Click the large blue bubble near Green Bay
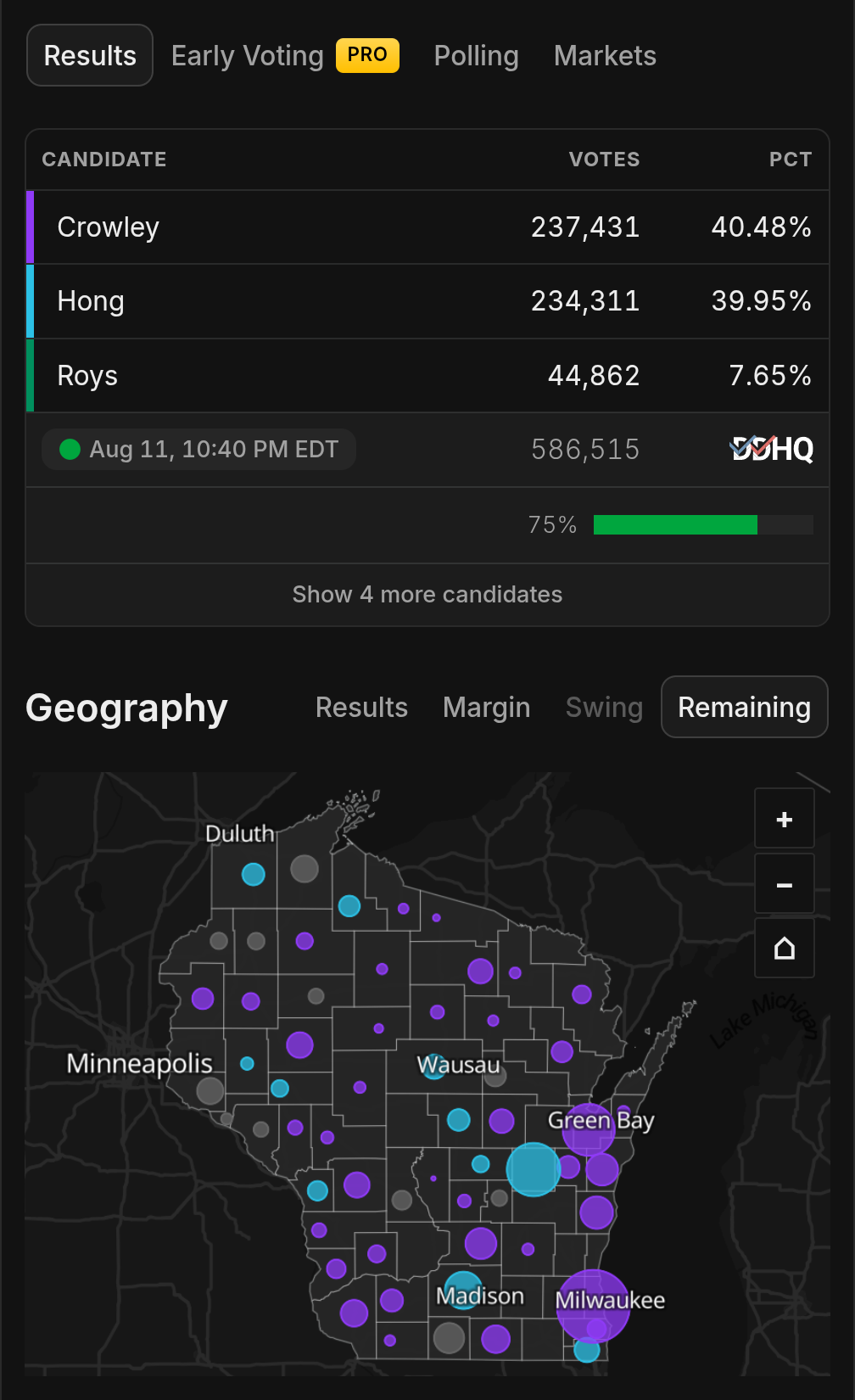The image size is (855, 1400). 534,1169
